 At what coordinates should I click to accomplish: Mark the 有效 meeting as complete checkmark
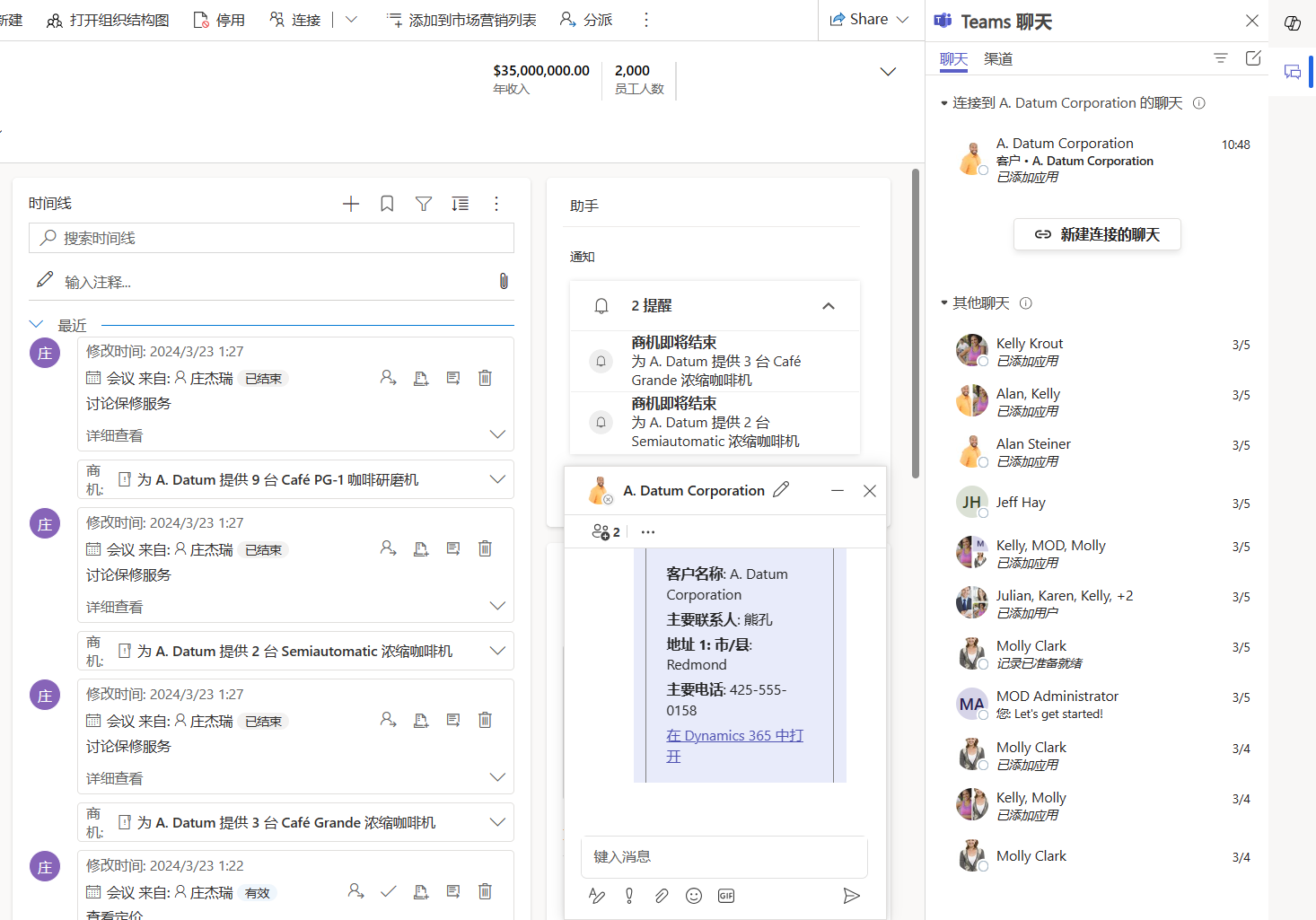pos(388,891)
